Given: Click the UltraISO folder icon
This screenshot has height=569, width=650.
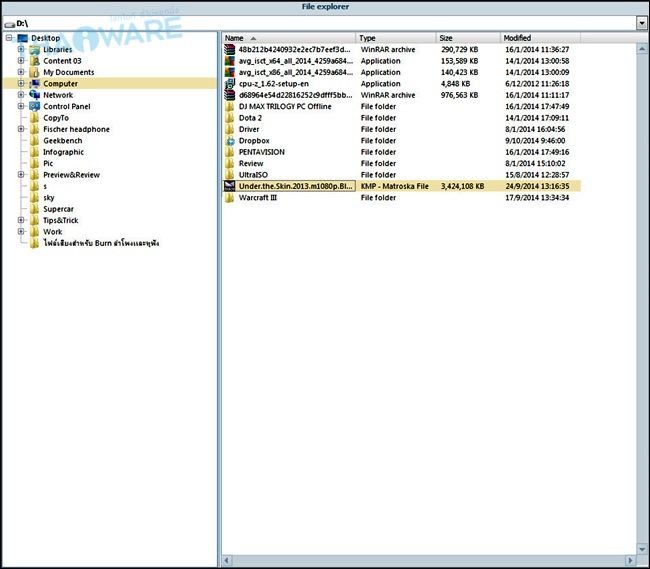Looking at the screenshot, I should click(x=230, y=175).
